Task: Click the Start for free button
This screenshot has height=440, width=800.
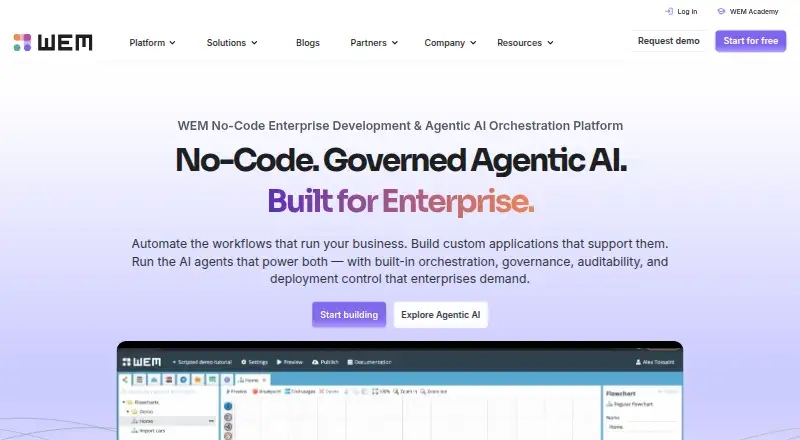Action: tap(751, 41)
